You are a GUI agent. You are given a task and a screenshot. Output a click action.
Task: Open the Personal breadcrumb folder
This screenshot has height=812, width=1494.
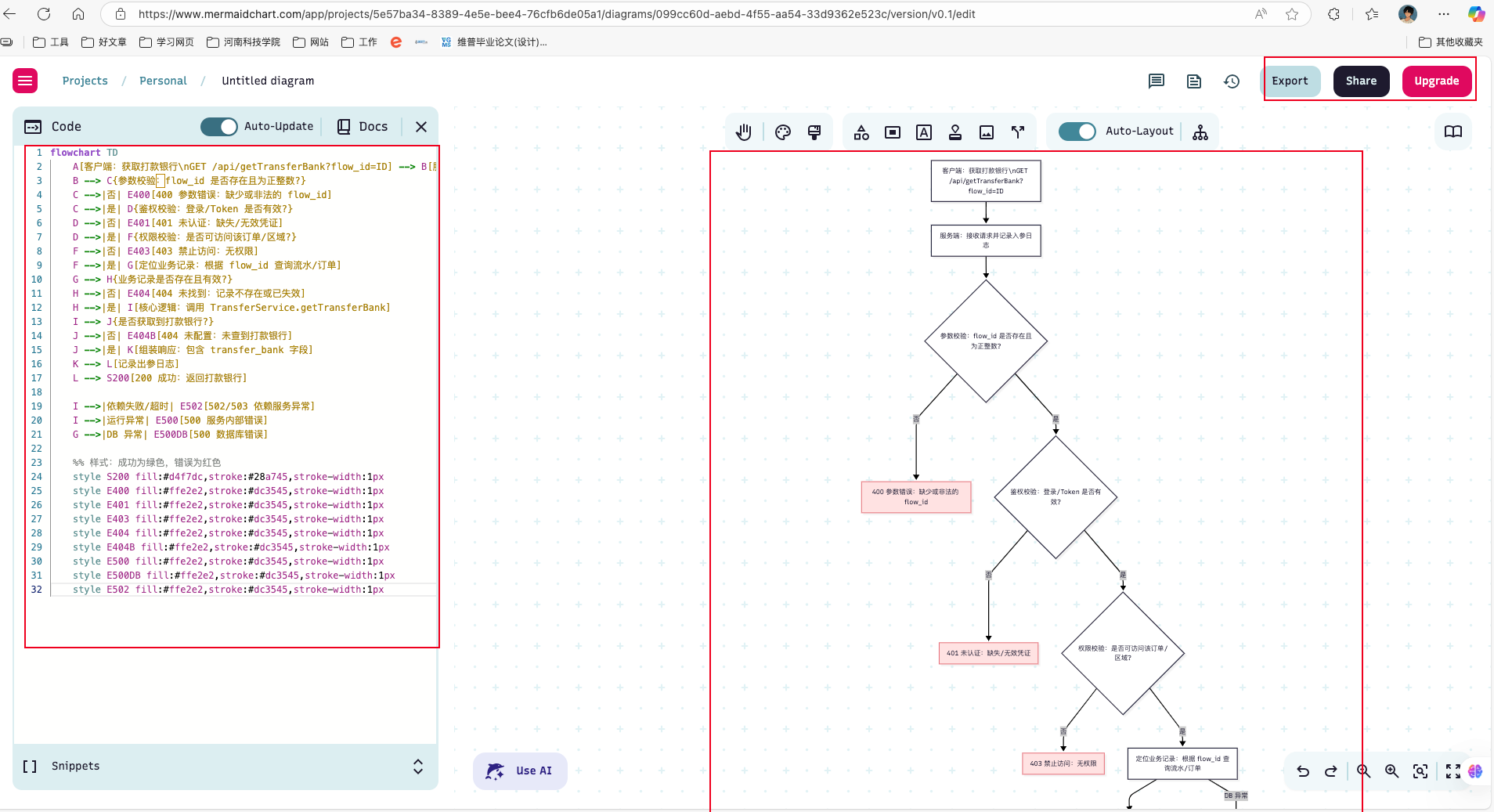click(163, 81)
